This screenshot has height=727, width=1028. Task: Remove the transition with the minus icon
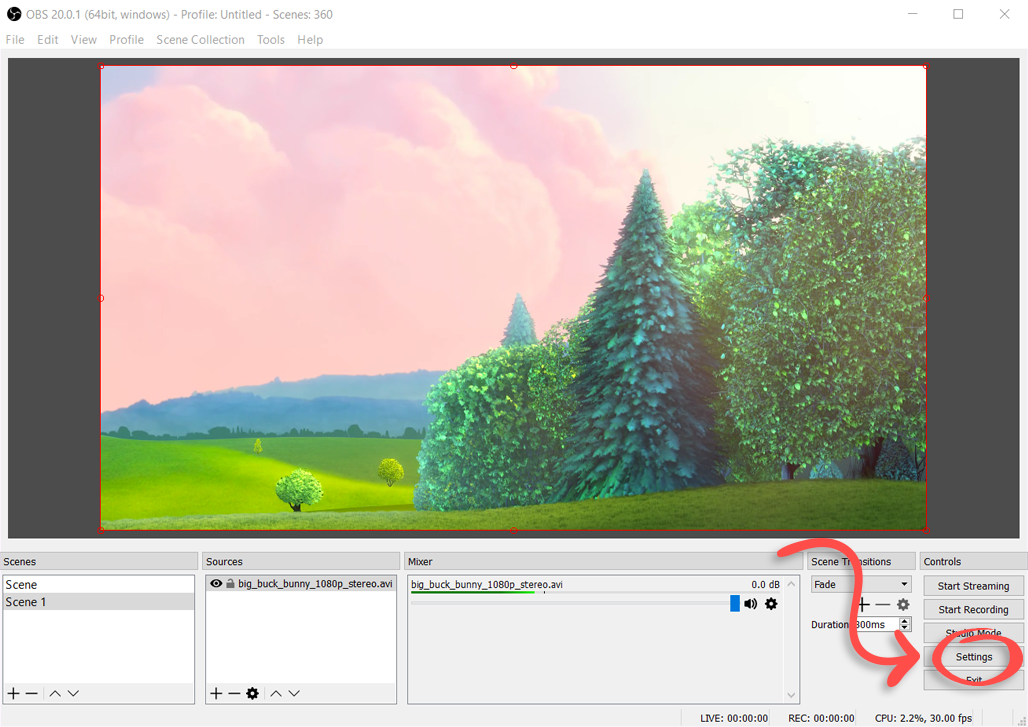tap(883, 604)
